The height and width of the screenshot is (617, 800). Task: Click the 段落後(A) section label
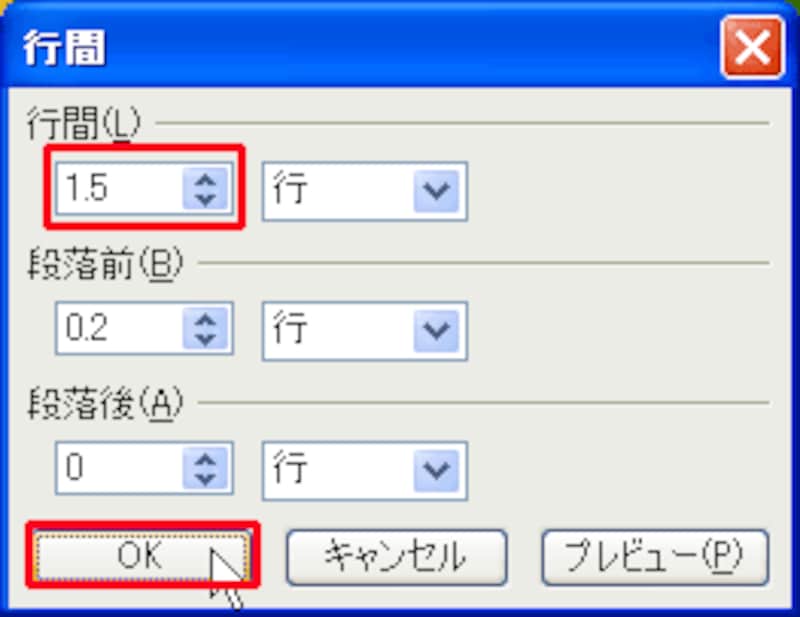point(105,403)
